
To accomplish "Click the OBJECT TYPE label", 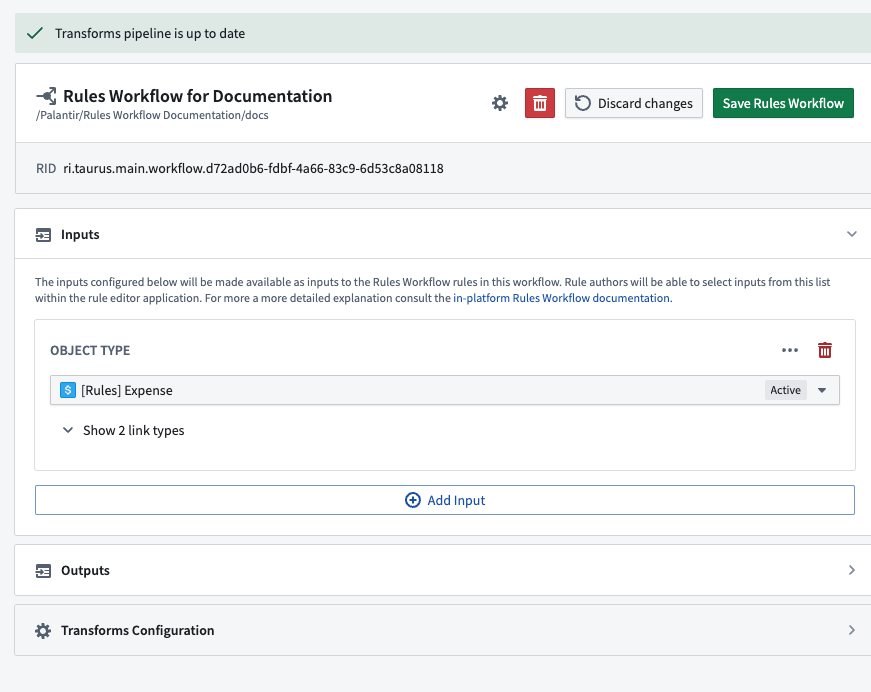I will [90, 350].
